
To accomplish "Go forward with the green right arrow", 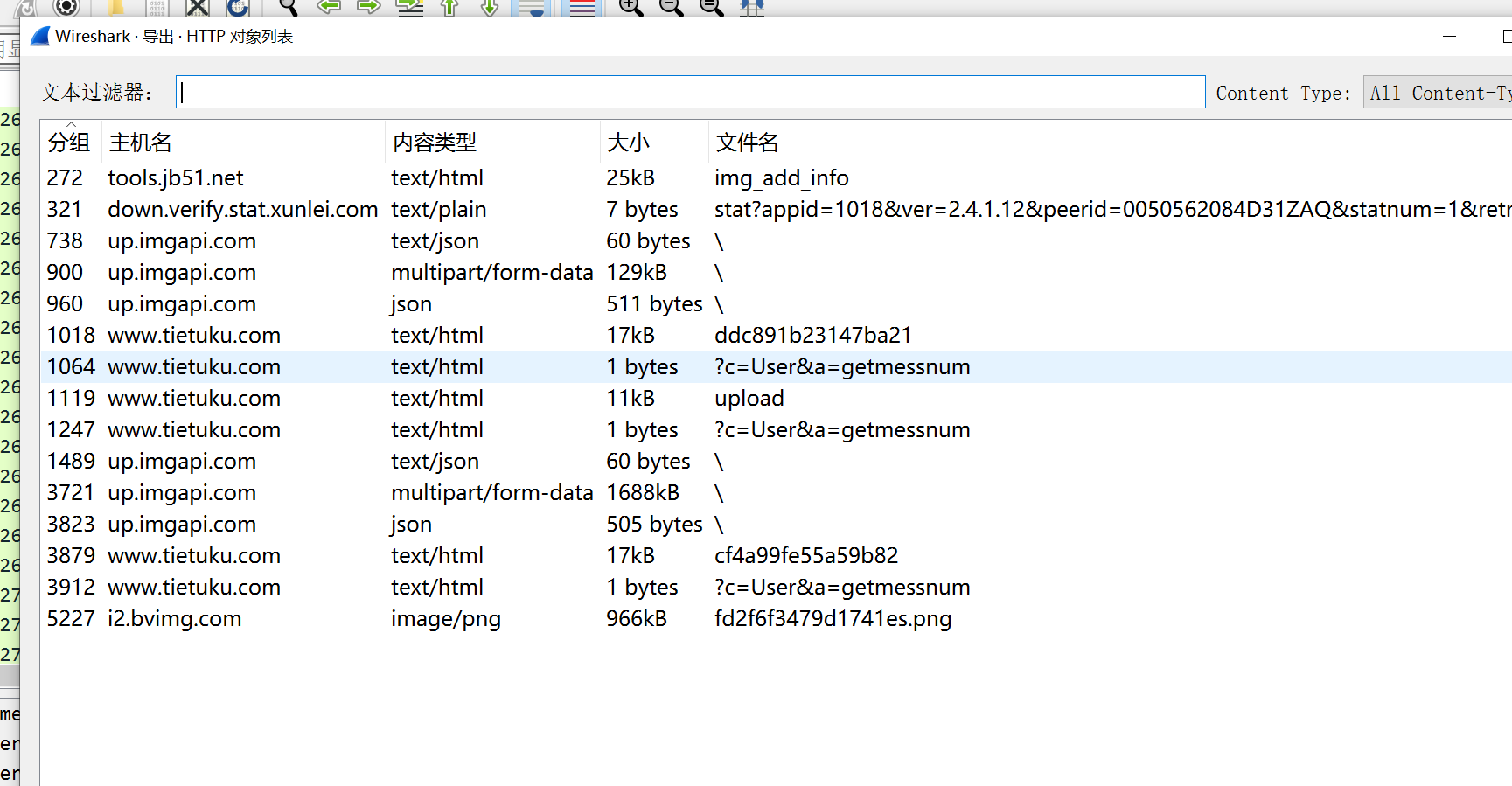I will (x=369, y=7).
